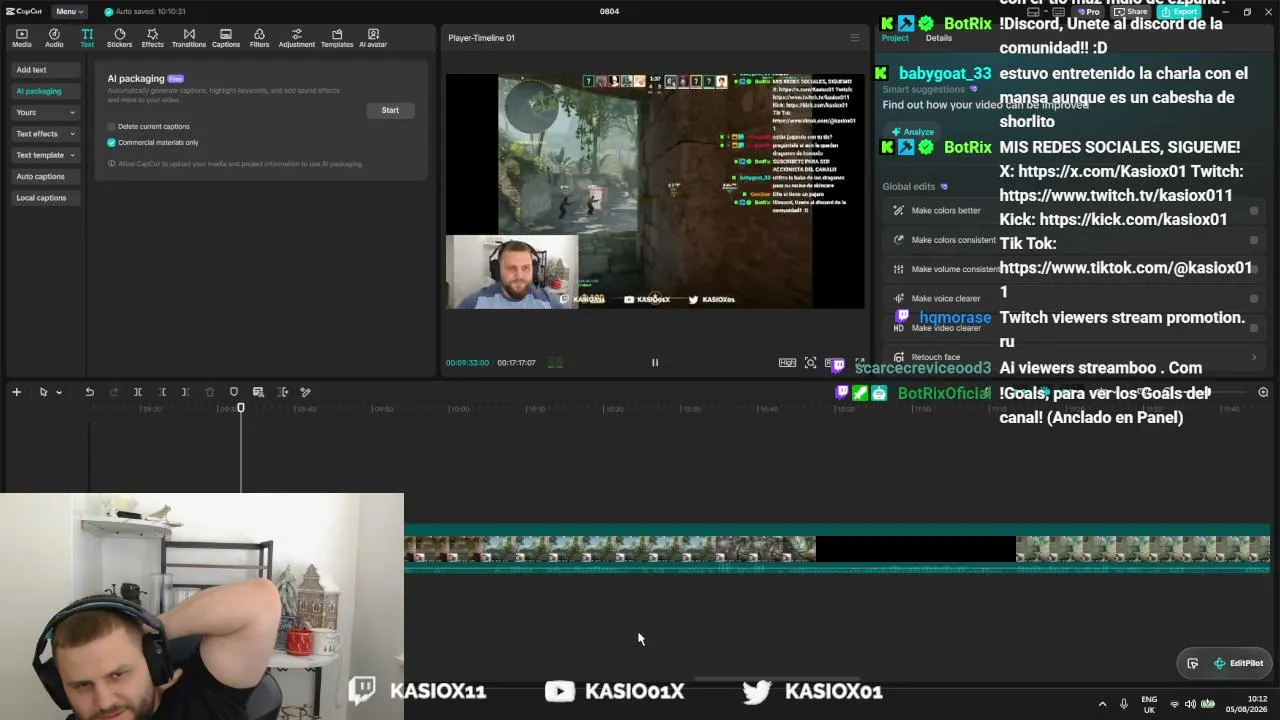Click the ENG UK language indicator

(1149, 704)
